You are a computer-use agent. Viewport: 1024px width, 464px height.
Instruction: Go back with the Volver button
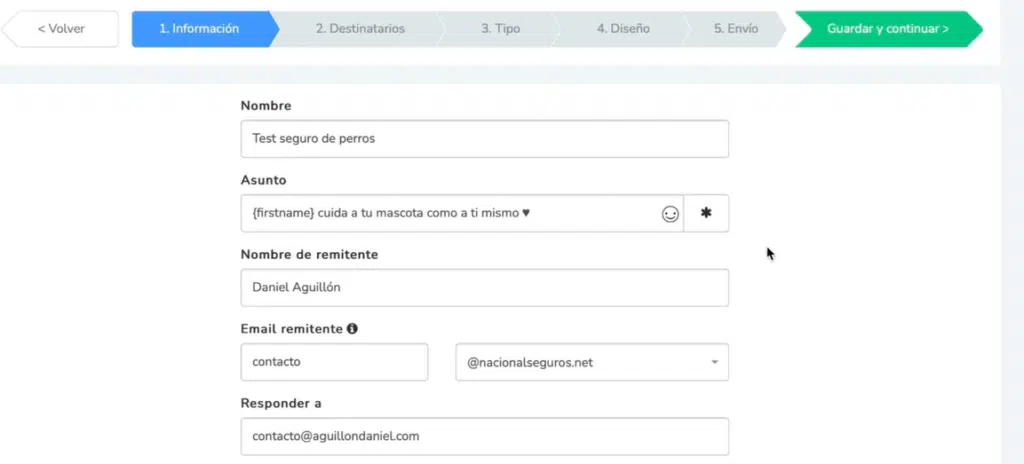[x=61, y=29]
